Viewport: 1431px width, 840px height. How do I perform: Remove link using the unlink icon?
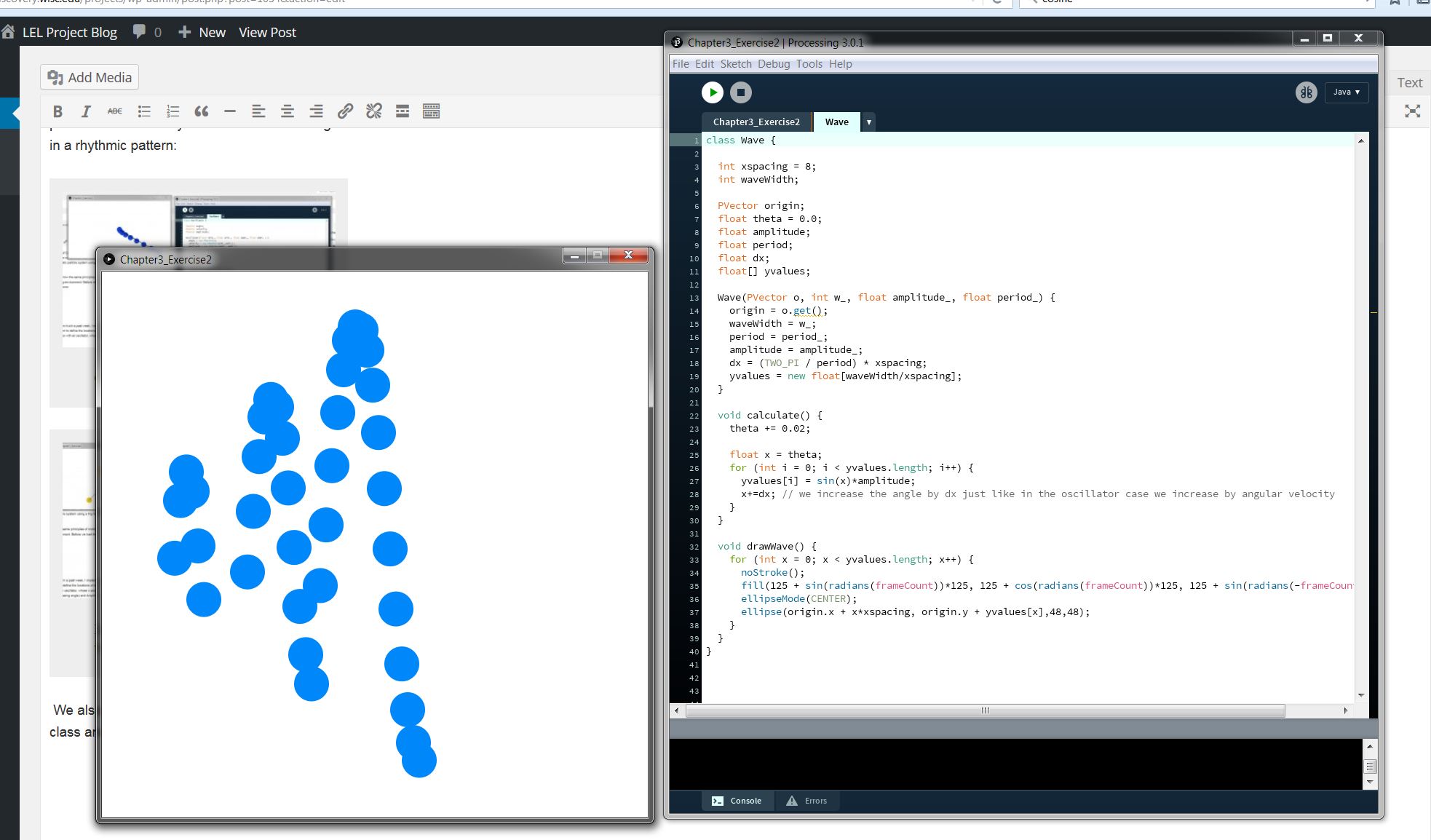coord(374,111)
